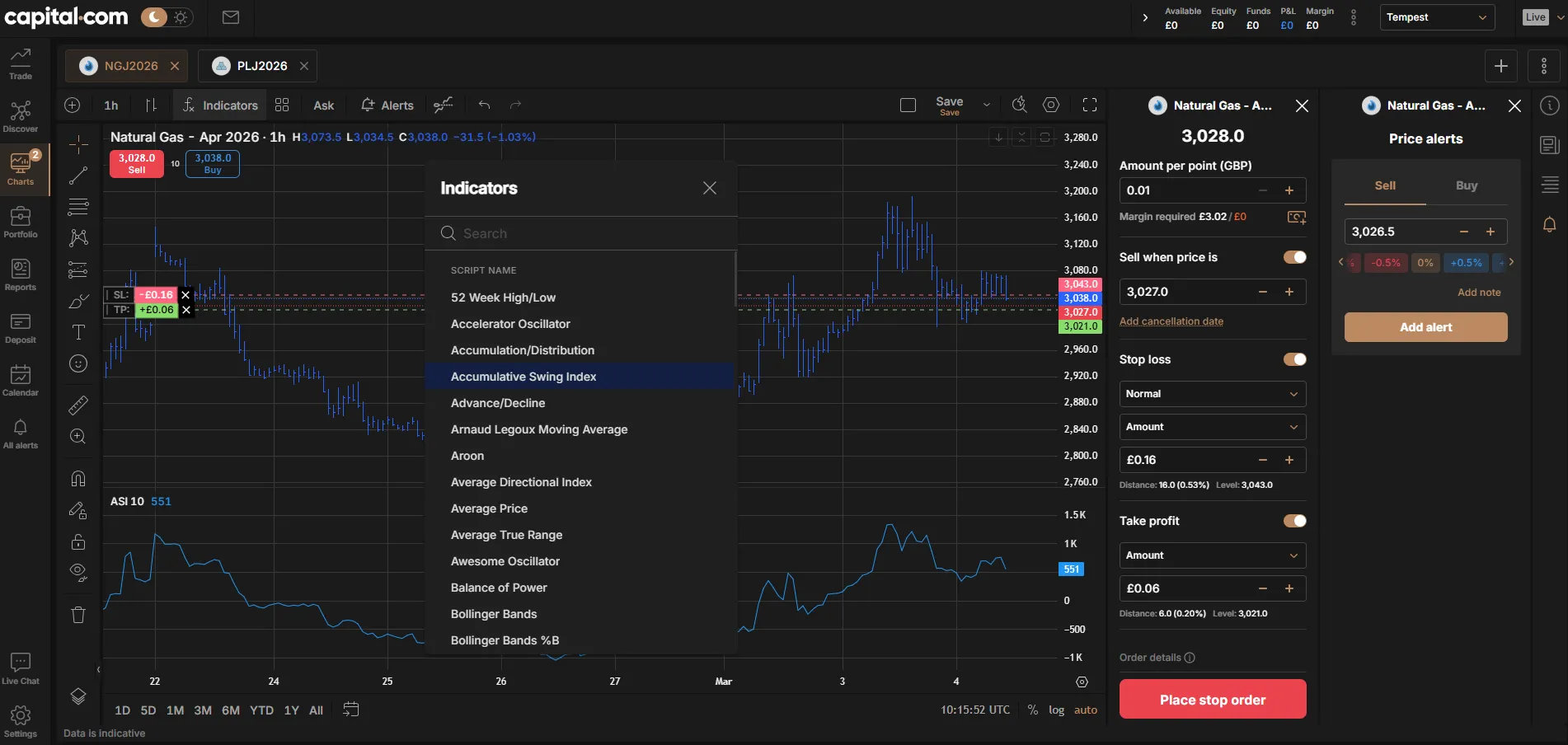Open the Calendar section in sidebar
Viewport: 1568px width, 745px height.
pos(21,380)
